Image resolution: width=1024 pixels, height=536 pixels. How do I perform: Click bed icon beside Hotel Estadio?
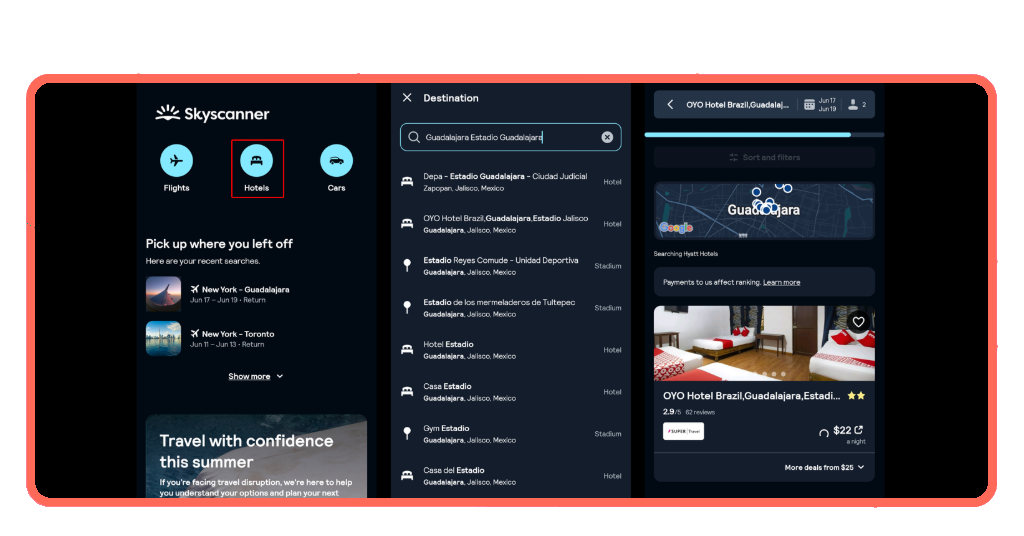click(407, 350)
